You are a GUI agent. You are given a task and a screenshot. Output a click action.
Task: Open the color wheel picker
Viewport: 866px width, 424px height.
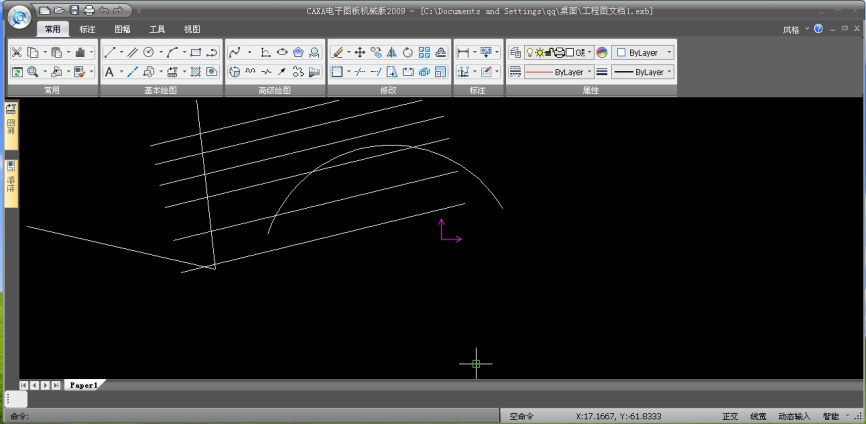(602, 52)
